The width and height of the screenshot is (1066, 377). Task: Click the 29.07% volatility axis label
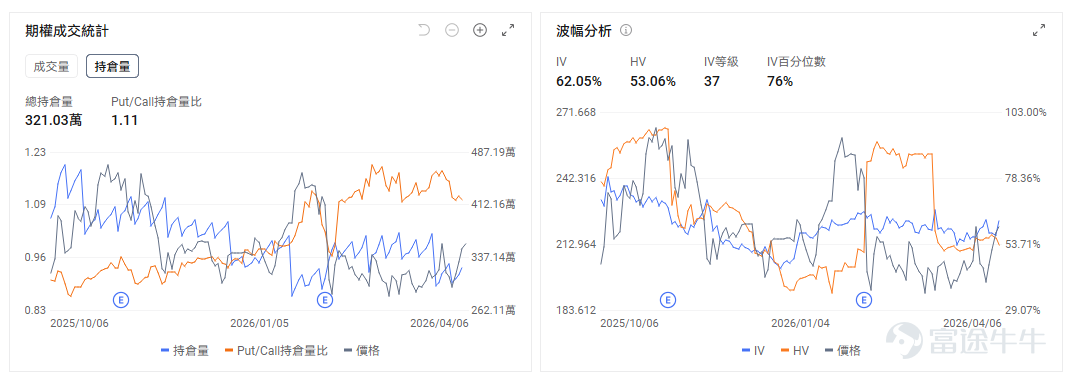(1022, 310)
